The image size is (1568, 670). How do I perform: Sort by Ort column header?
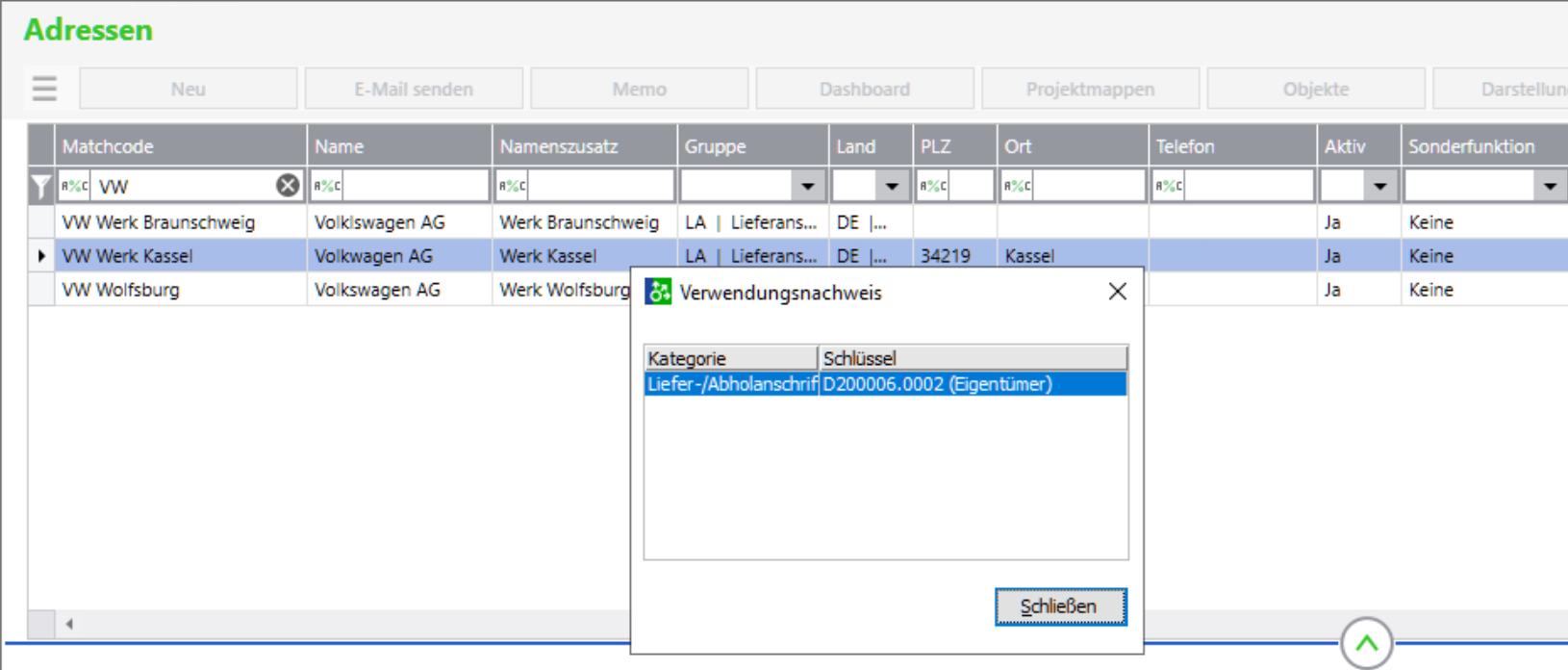[x=1073, y=146]
